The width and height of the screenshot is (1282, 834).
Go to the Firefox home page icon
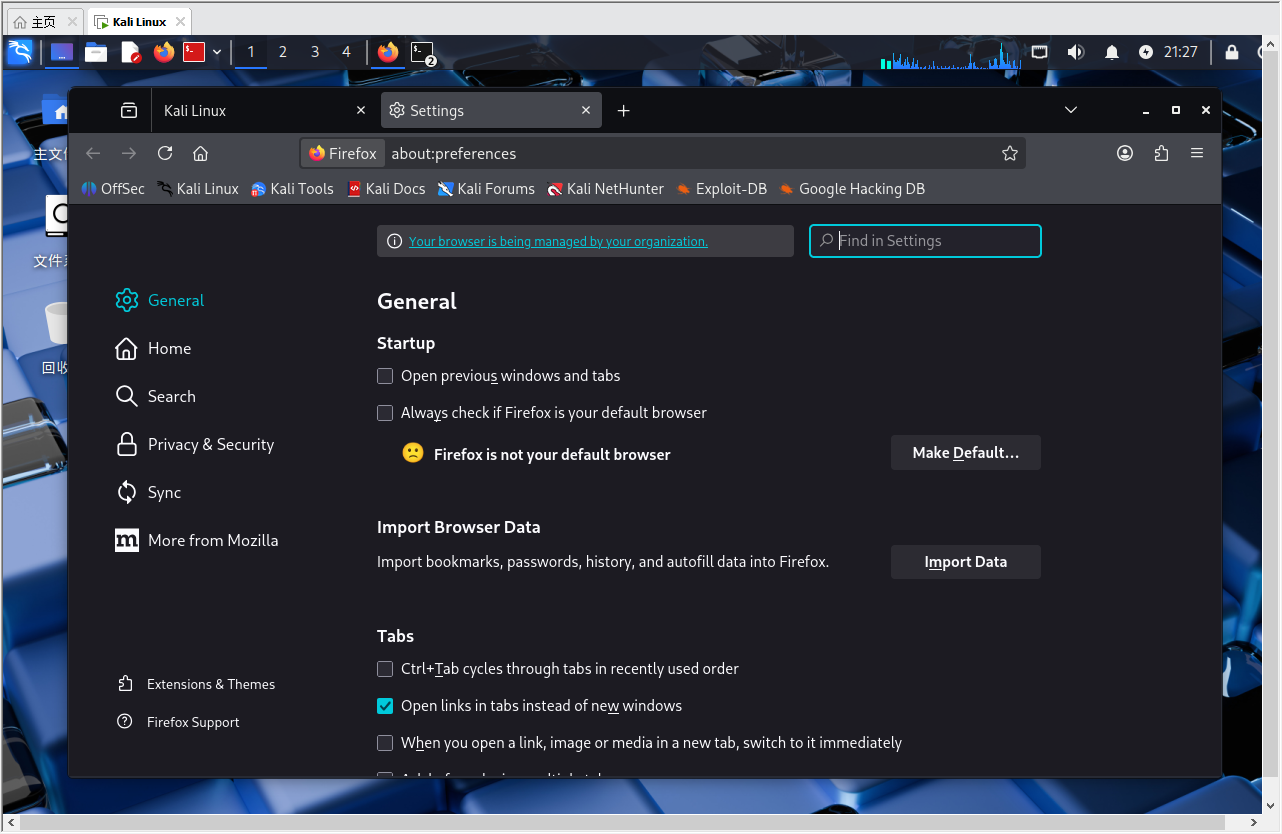click(x=200, y=153)
